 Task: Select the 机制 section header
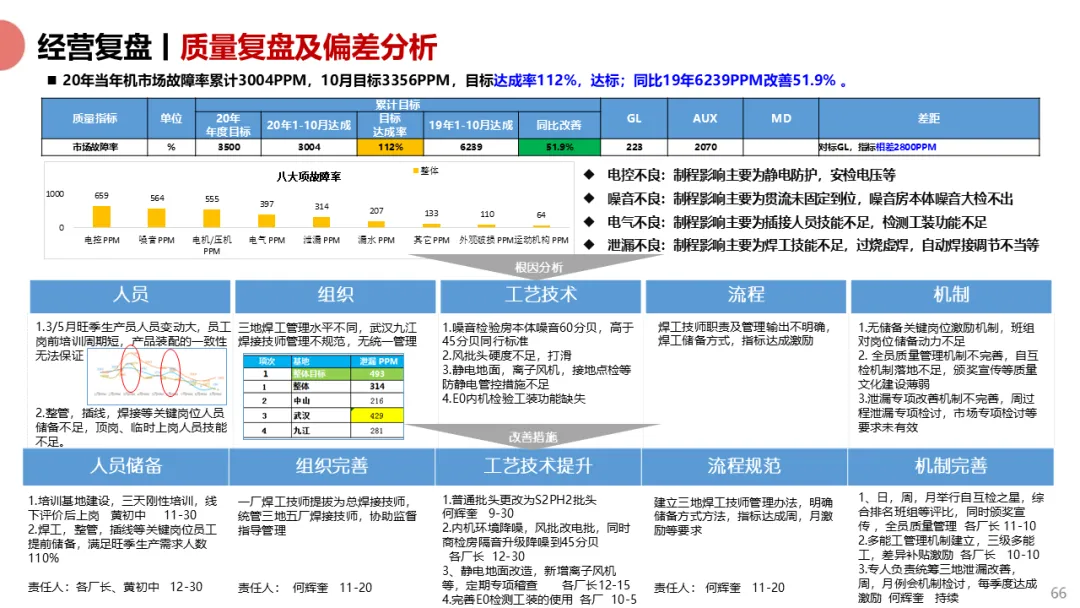click(951, 295)
